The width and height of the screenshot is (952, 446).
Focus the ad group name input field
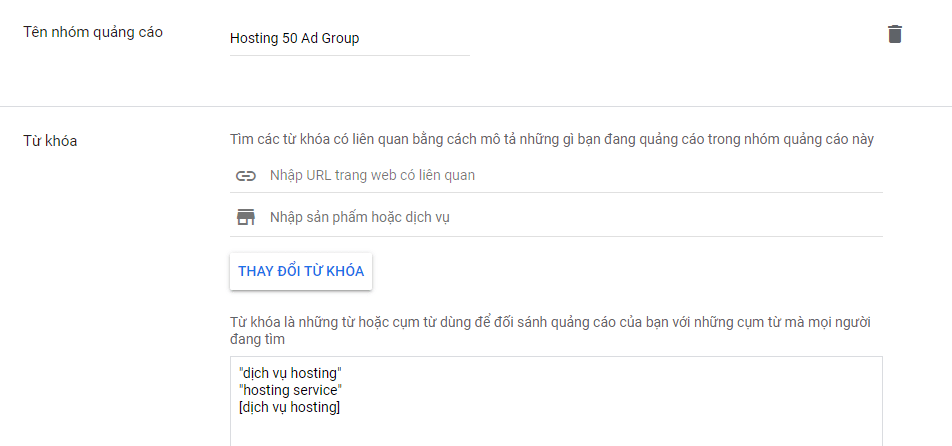pyautogui.click(x=348, y=39)
